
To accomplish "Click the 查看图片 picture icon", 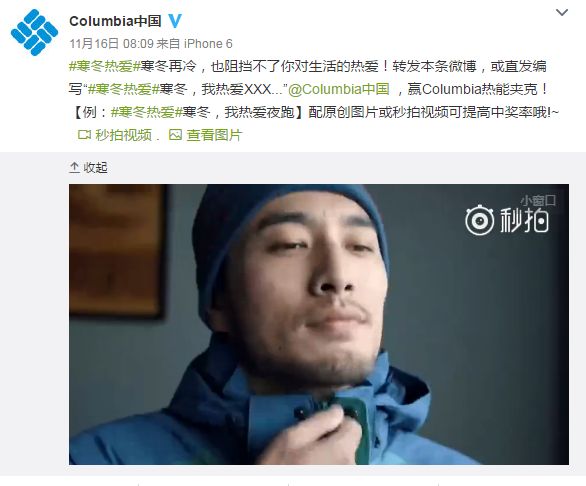I will click(175, 135).
